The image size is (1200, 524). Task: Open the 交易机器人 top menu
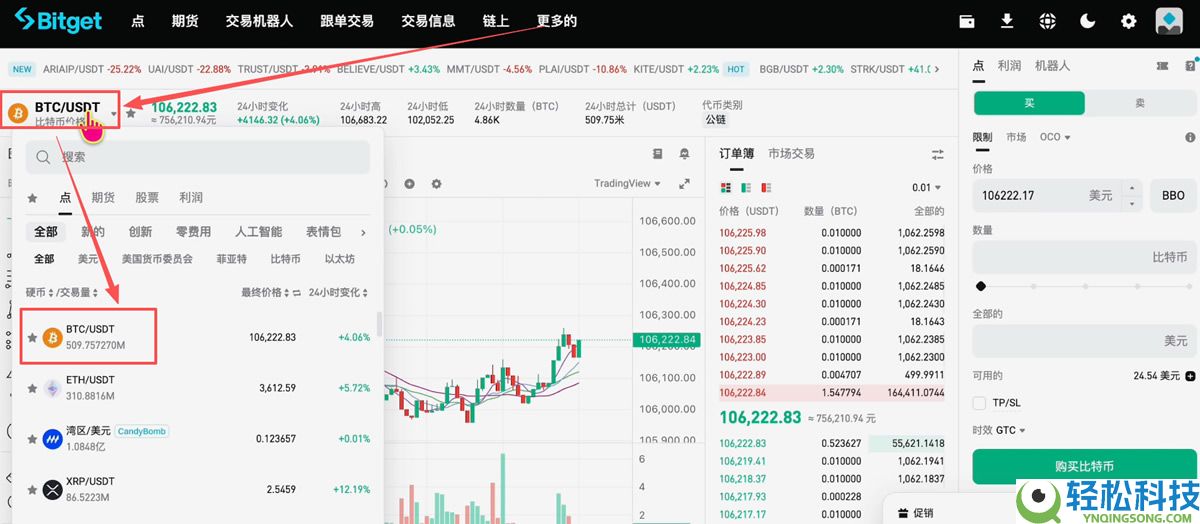(x=259, y=21)
